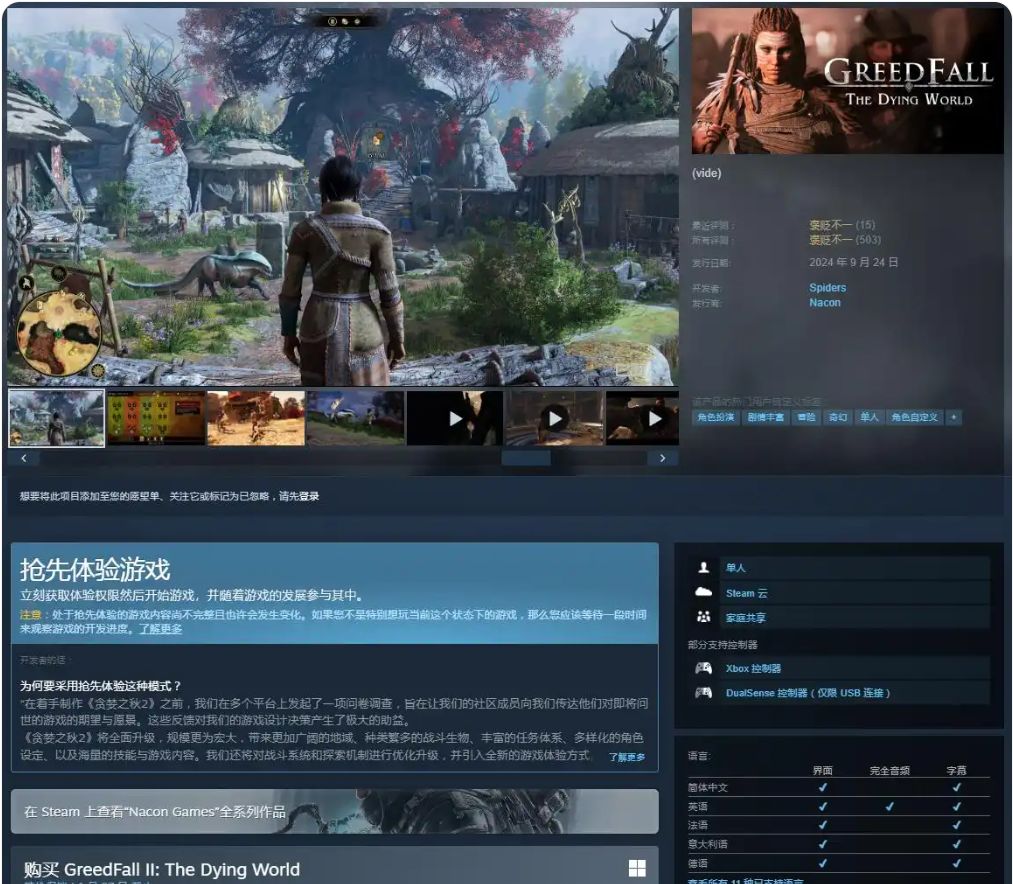
Task: Click the recent reviews 褒贬不一 (15) summary
Action: (842, 225)
